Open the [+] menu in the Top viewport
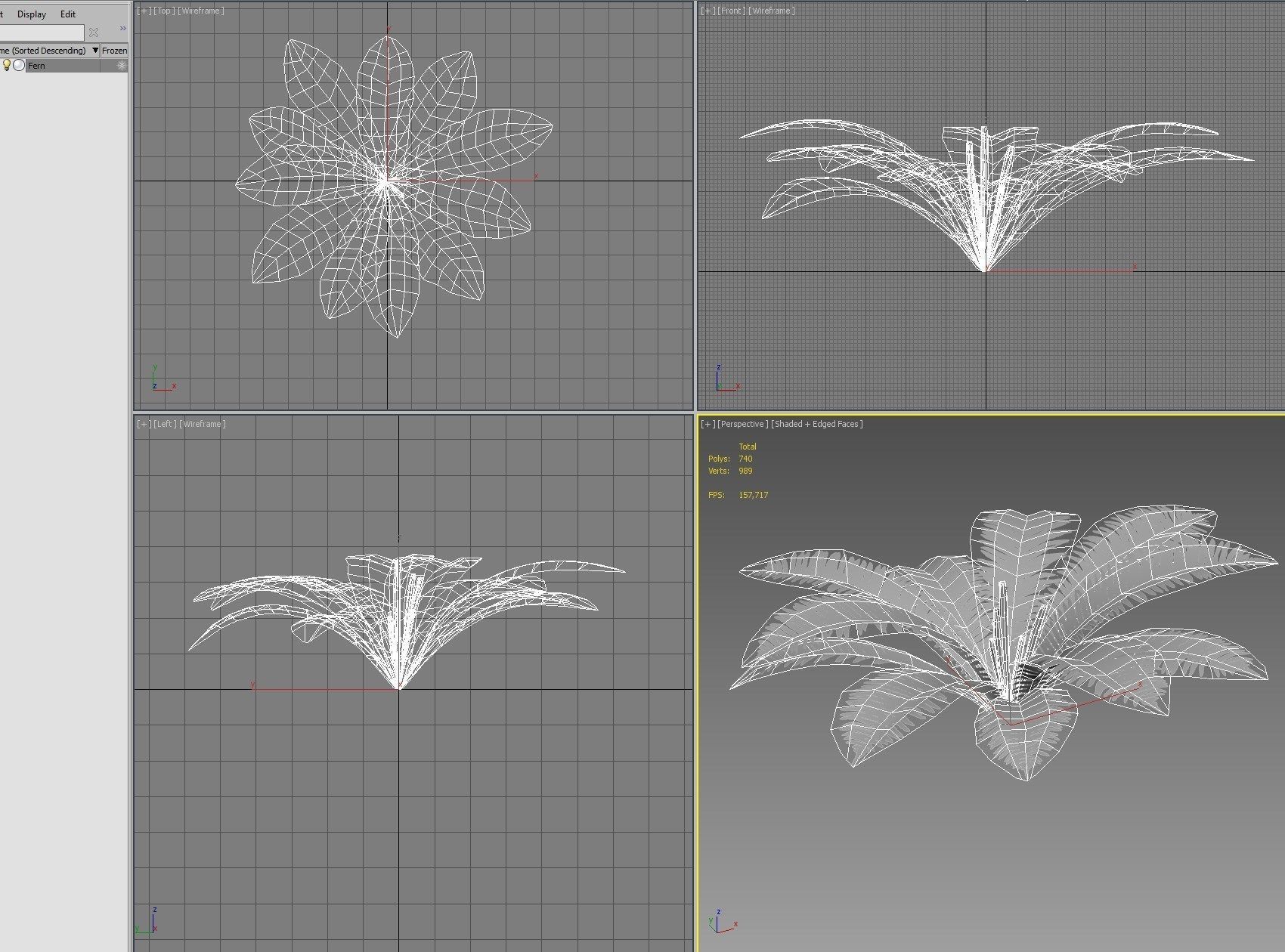Viewport: 1285px width, 952px height. pos(144,11)
